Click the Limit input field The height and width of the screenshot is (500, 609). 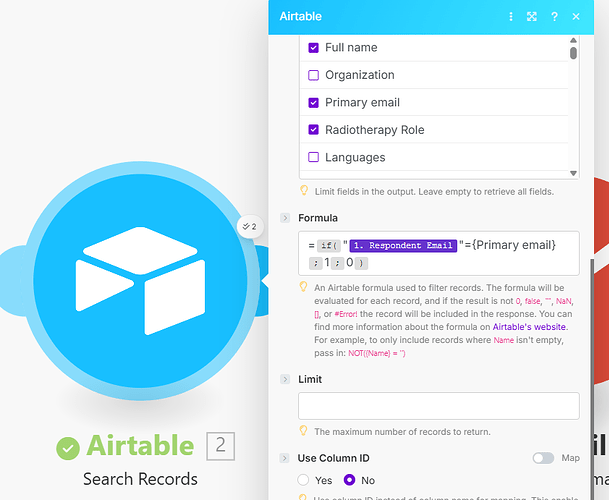coord(438,406)
